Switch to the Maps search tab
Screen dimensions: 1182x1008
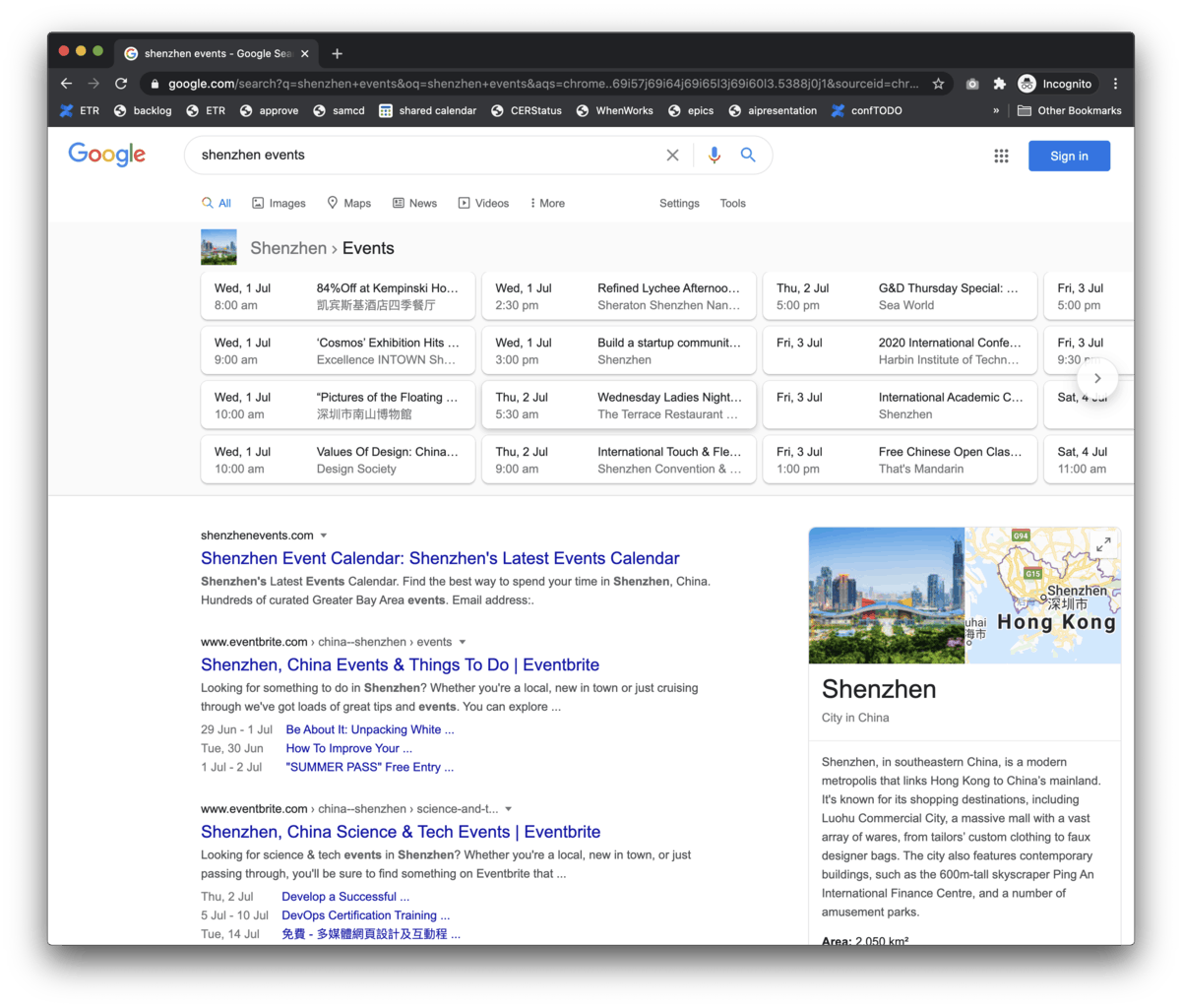(x=348, y=203)
